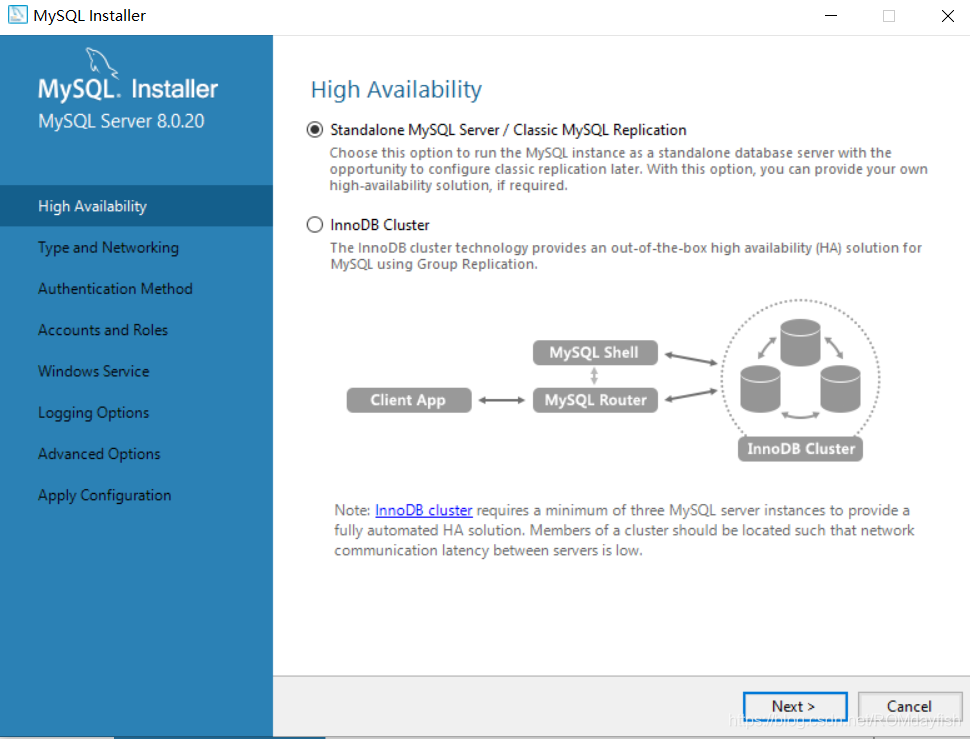
Task: Close the MySQL Installer window
Action: pos(947,15)
